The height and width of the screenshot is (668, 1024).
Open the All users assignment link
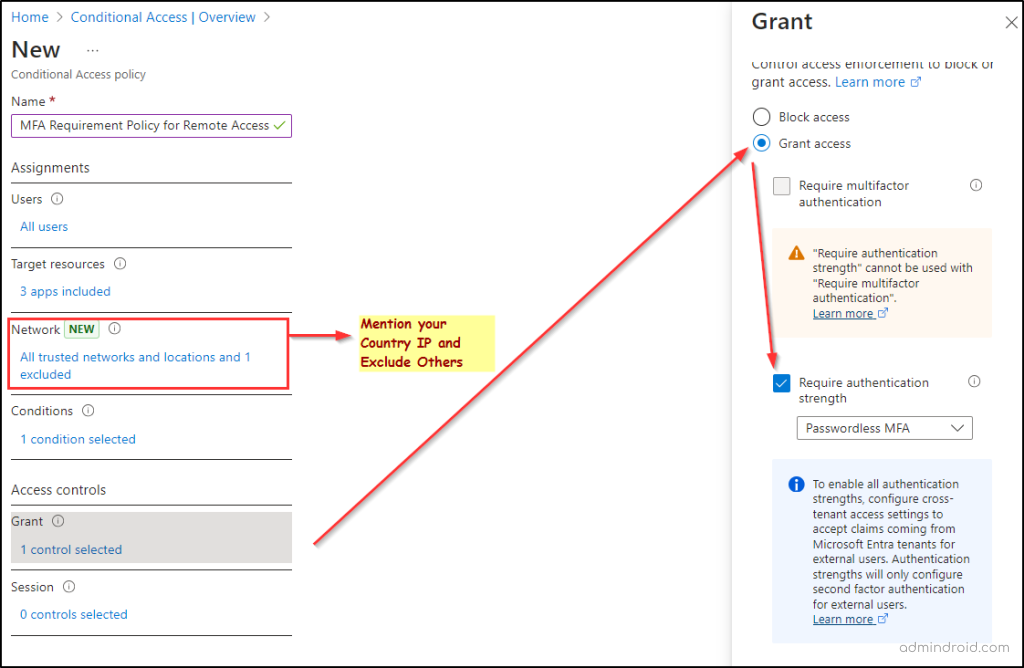click(x=43, y=226)
